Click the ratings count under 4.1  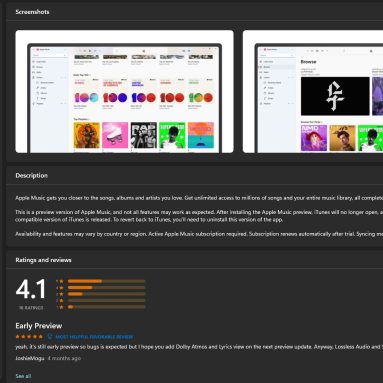coord(31,308)
